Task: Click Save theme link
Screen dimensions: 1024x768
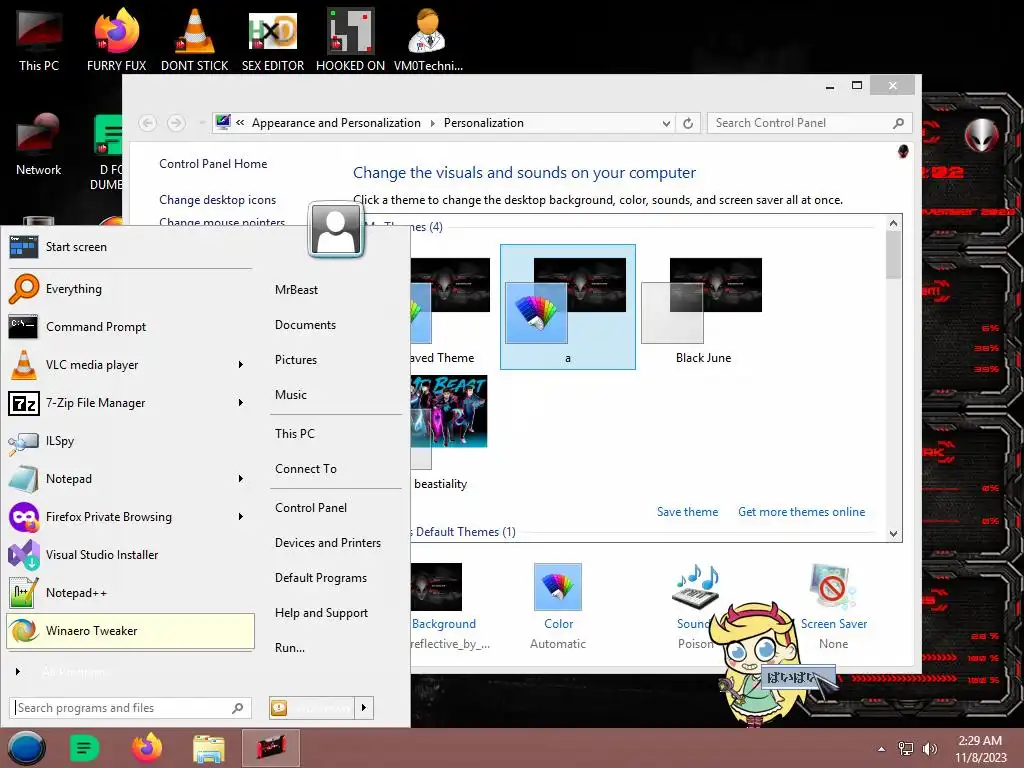Action: 687,512
